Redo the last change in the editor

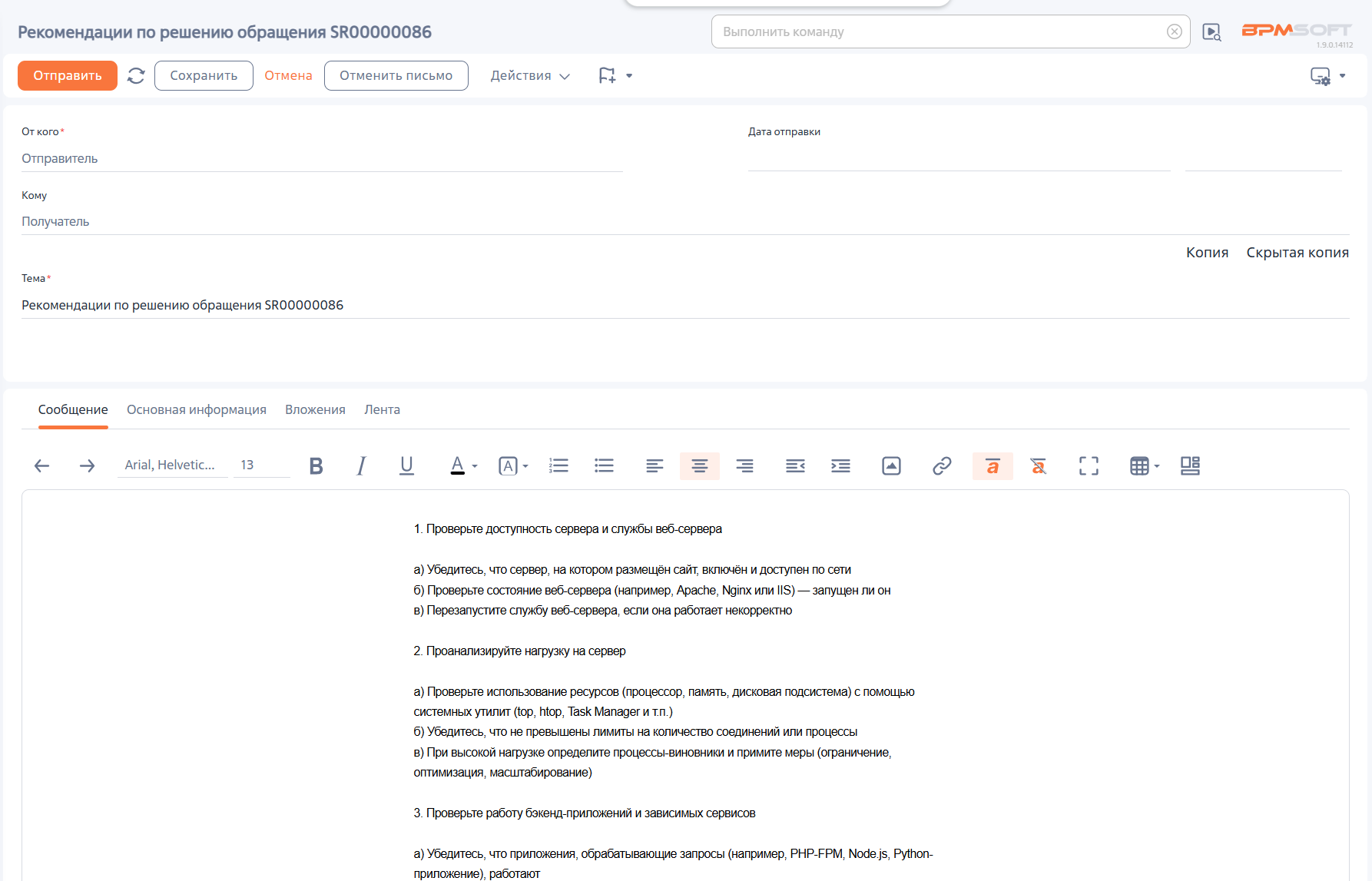87,465
